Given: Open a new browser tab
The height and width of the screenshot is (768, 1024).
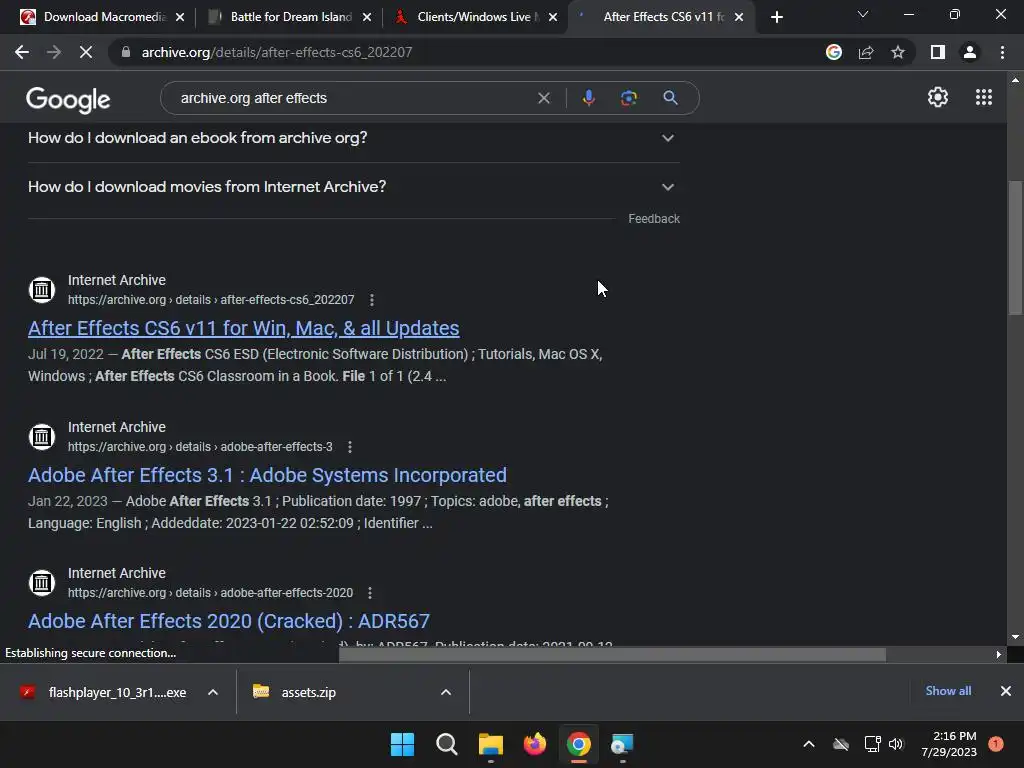Looking at the screenshot, I should click(776, 17).
